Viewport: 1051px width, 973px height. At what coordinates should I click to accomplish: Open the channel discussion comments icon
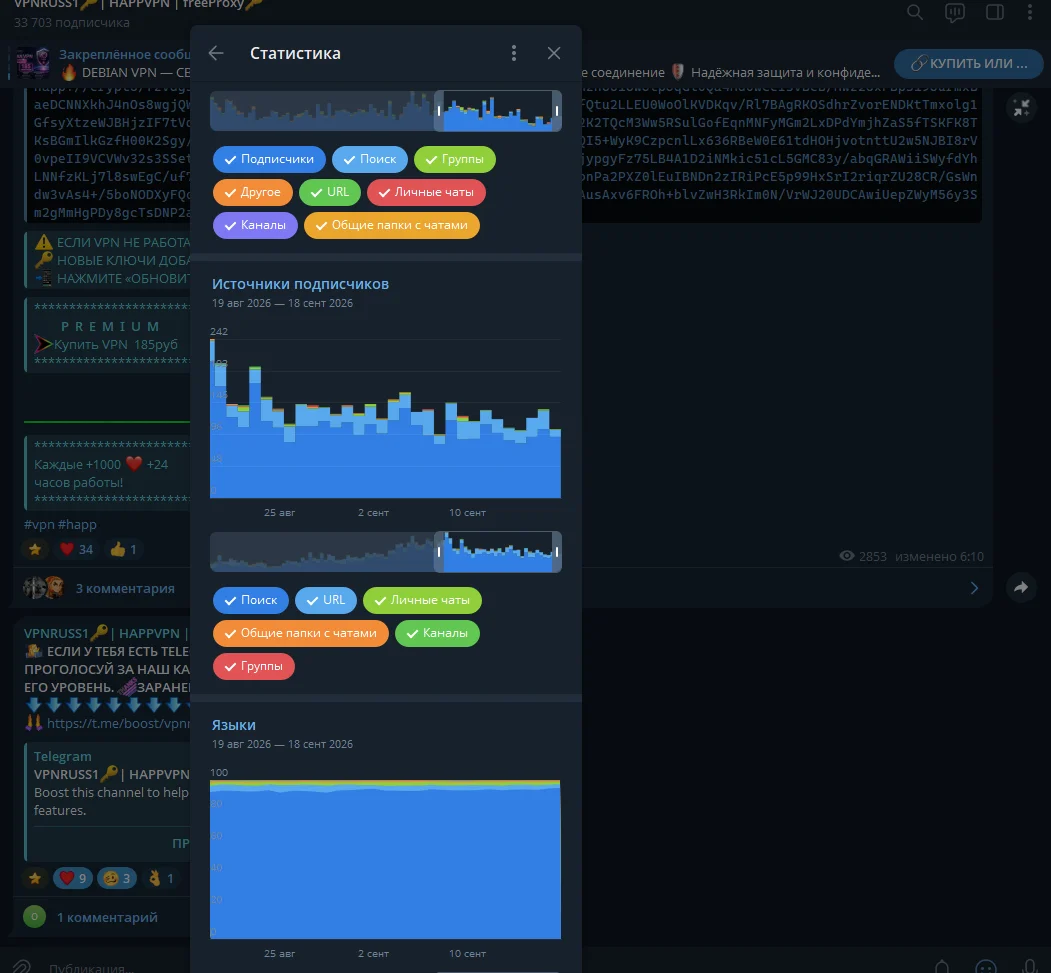click(x=954, y=12)
